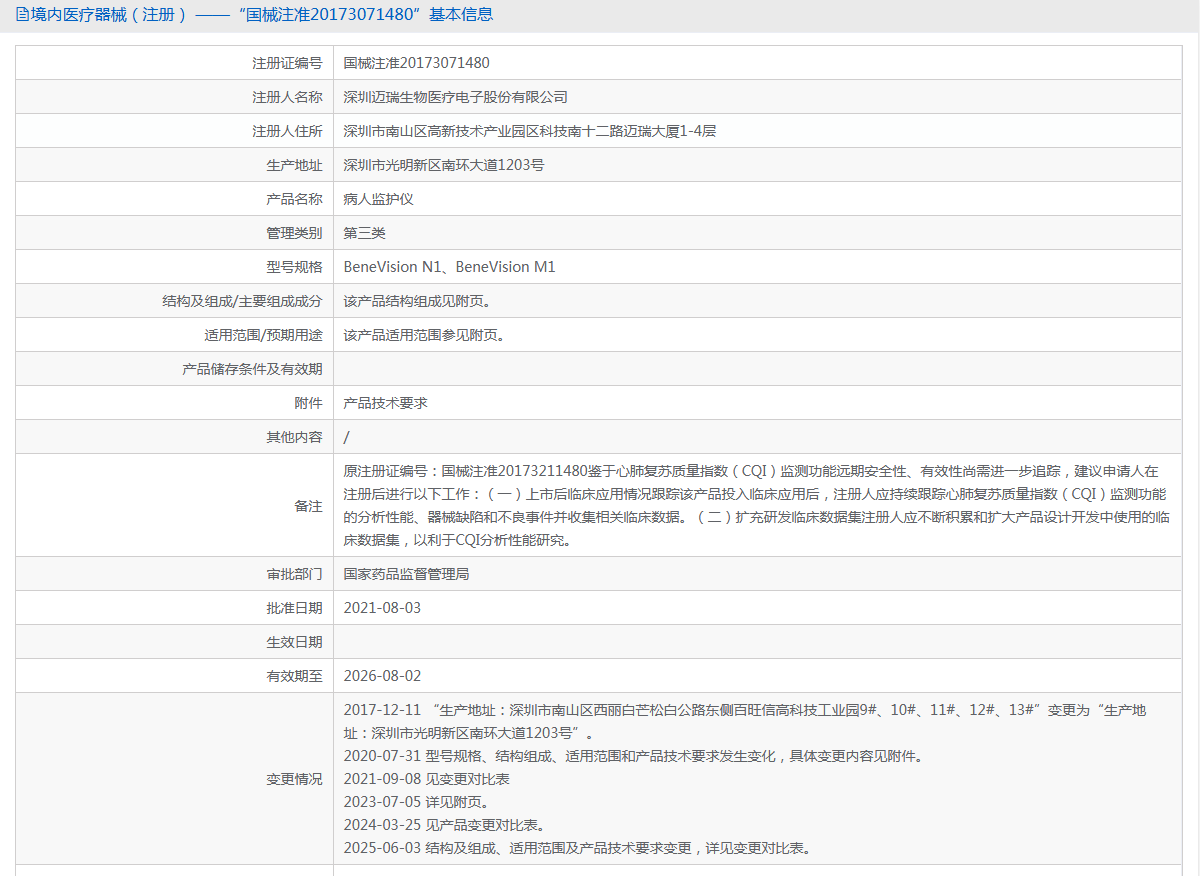
Task: Select 深圳迈瑞生物医疗电子股份有限公司 company name
Action: (456, 97)
